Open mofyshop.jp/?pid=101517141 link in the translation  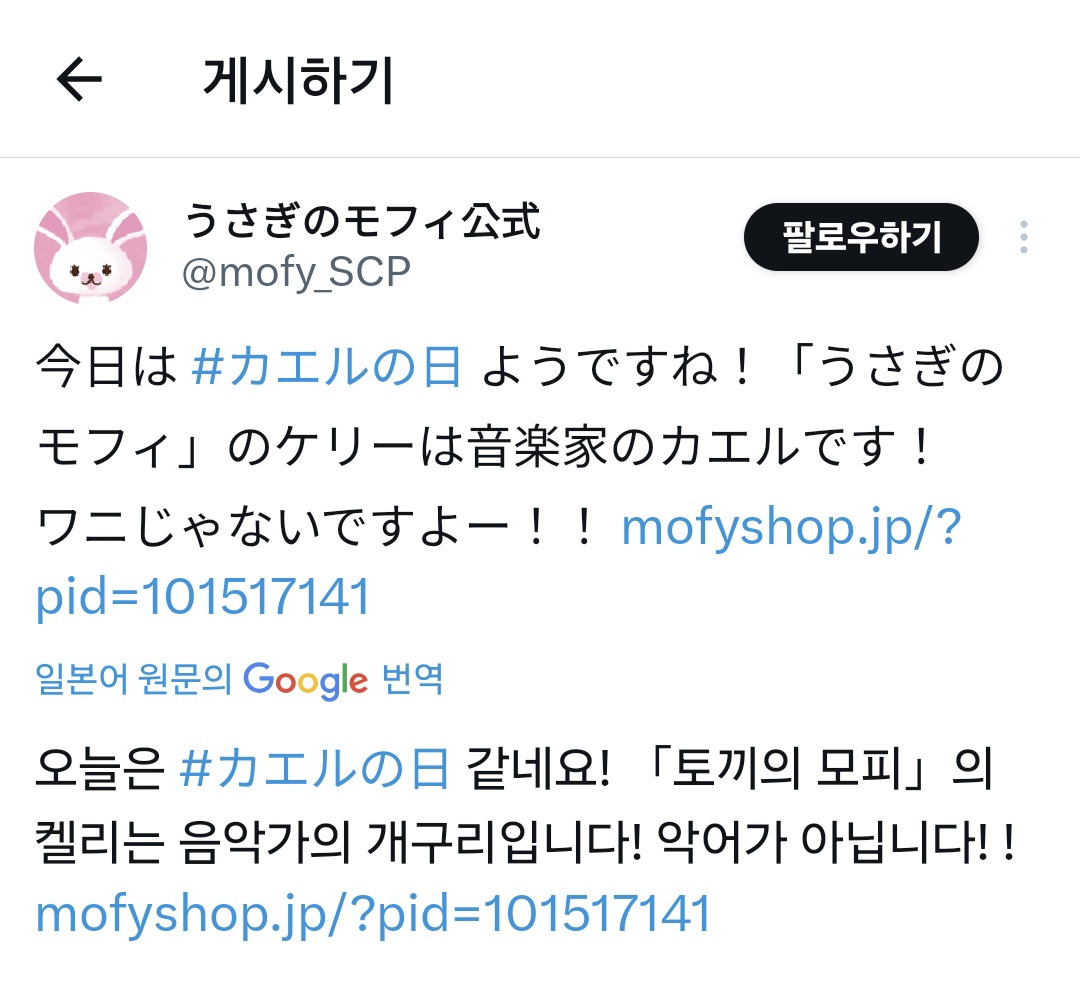point(373,914)
